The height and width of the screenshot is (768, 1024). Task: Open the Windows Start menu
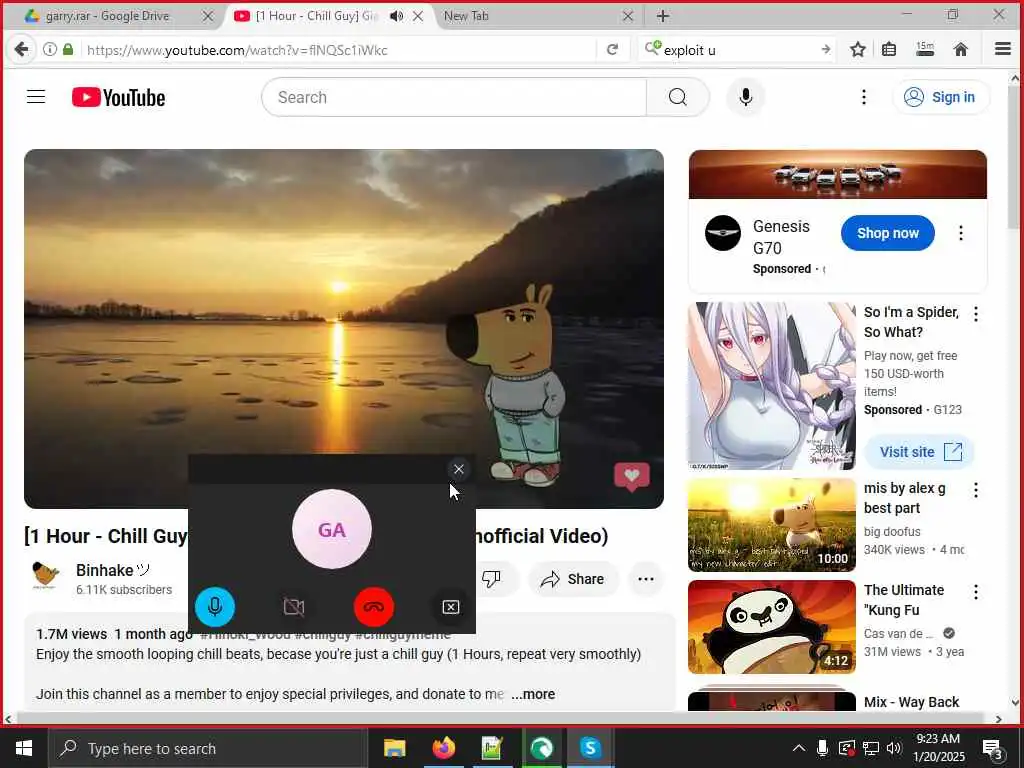tap(24, 748)
